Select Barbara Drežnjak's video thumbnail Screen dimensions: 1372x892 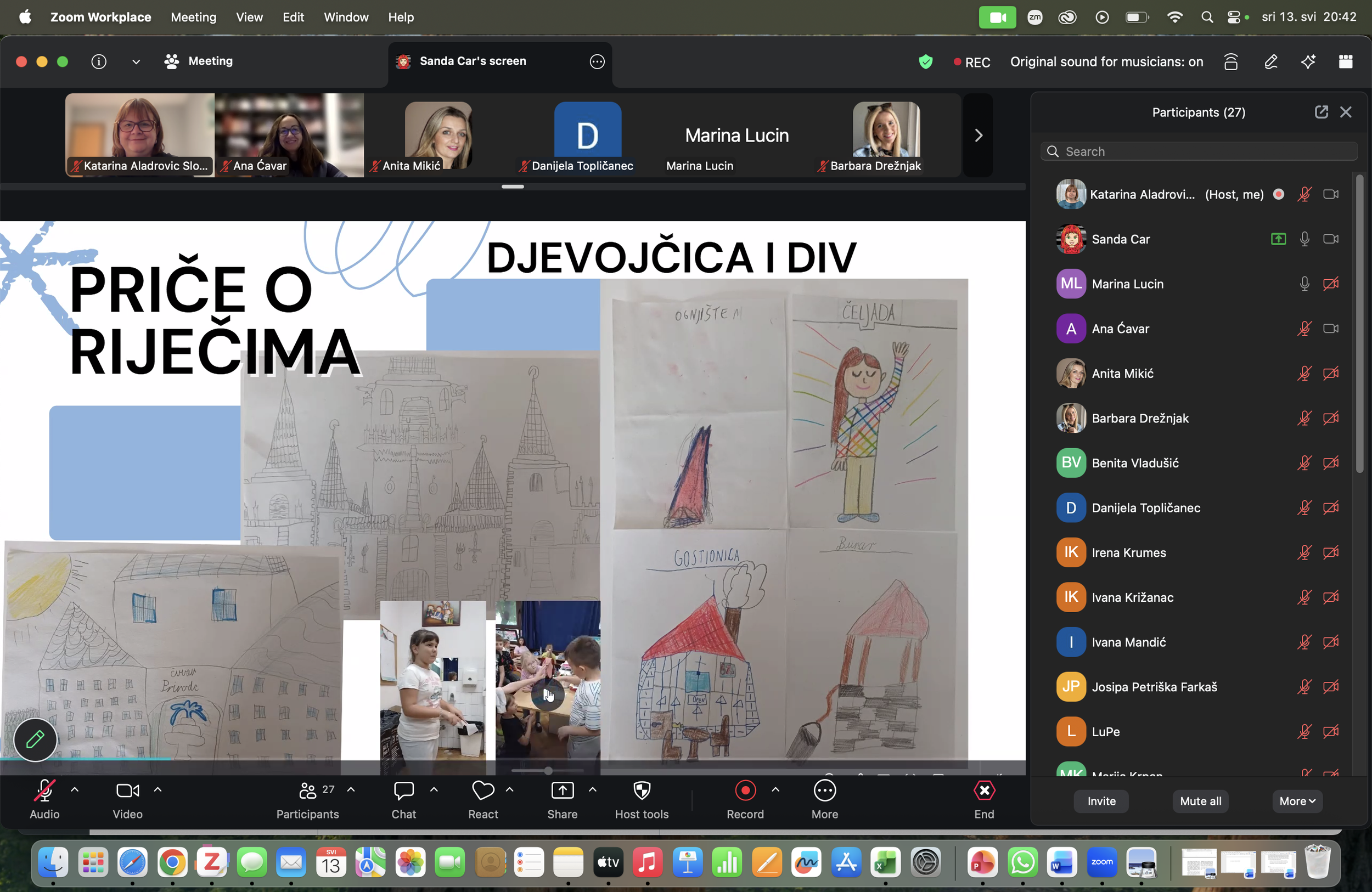coord(886,136)
